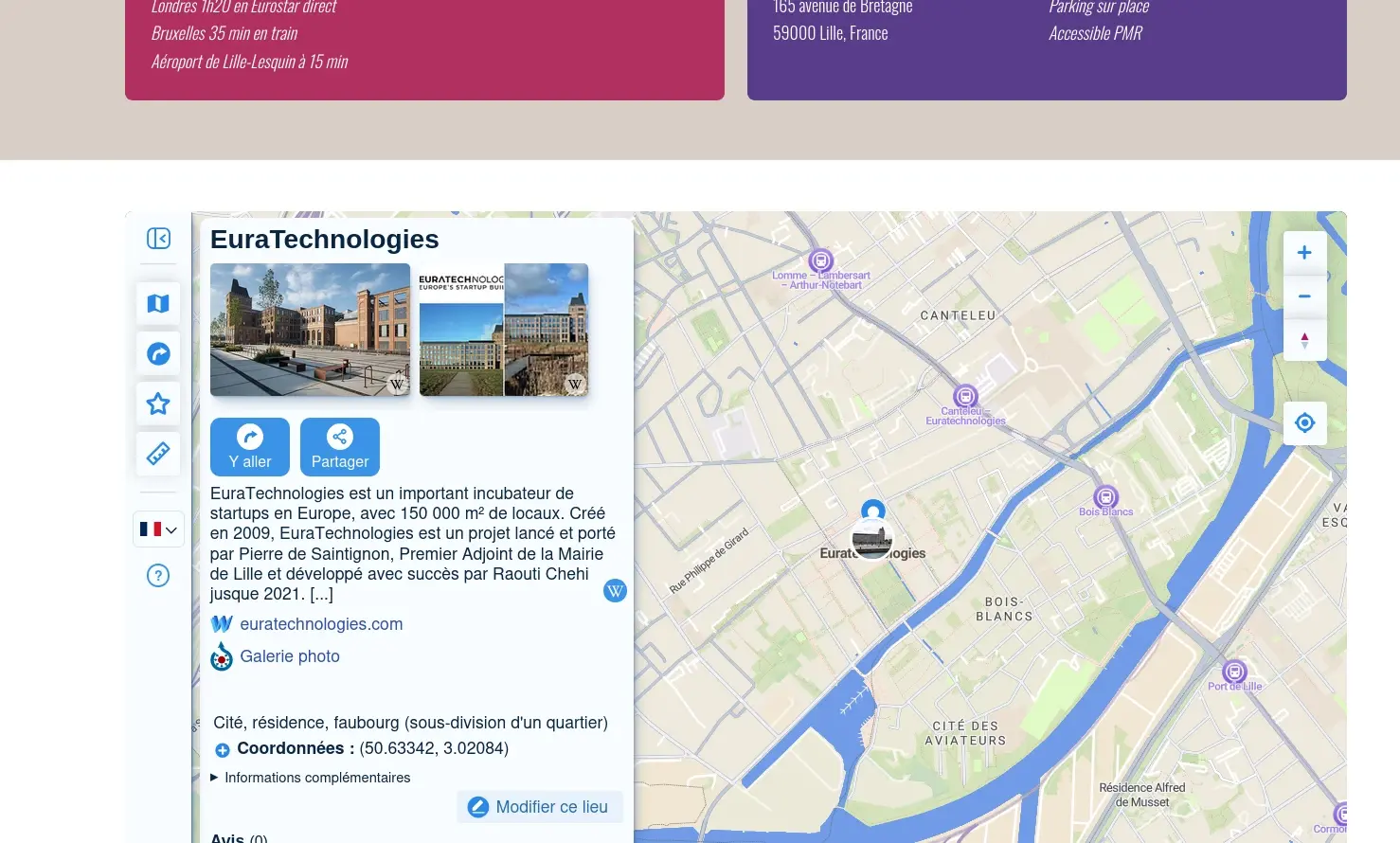Open the second EuraTechnologies photo thumbnail

(503, 329)
